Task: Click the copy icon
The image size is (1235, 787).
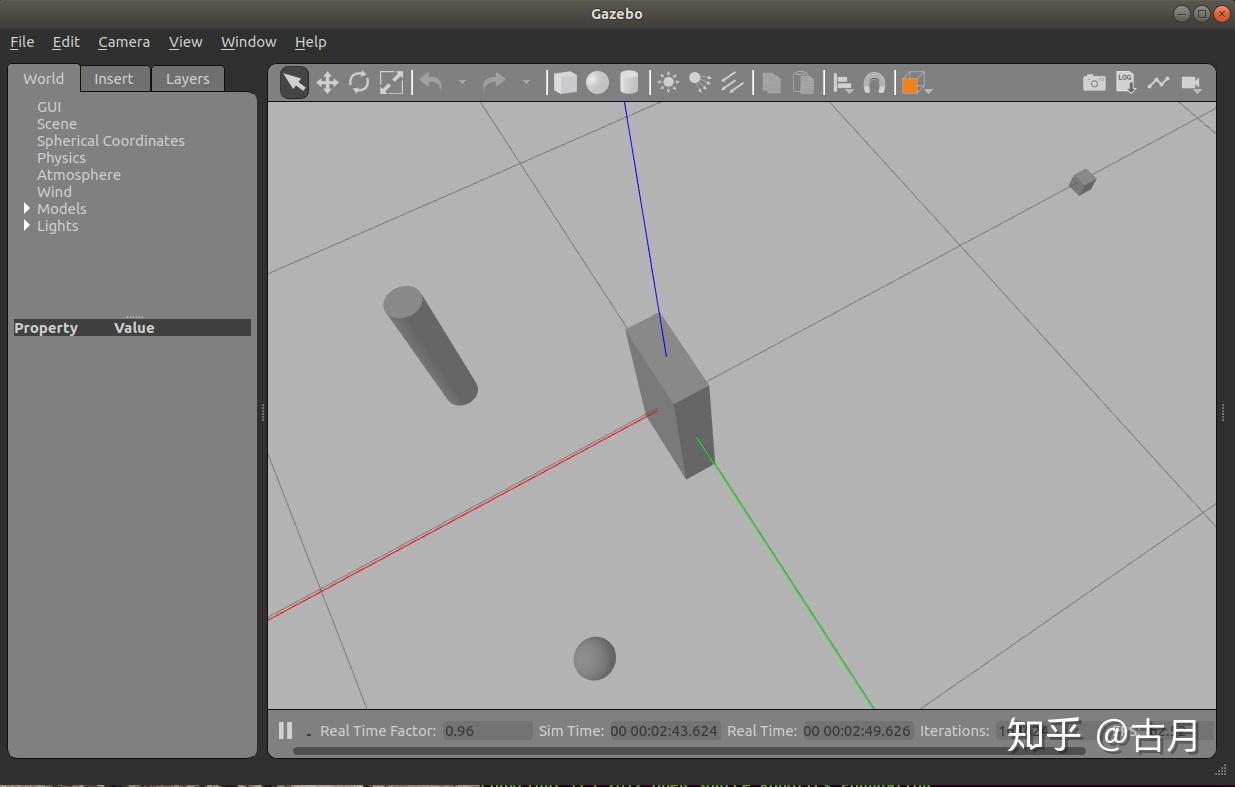Action: (771, 82)
